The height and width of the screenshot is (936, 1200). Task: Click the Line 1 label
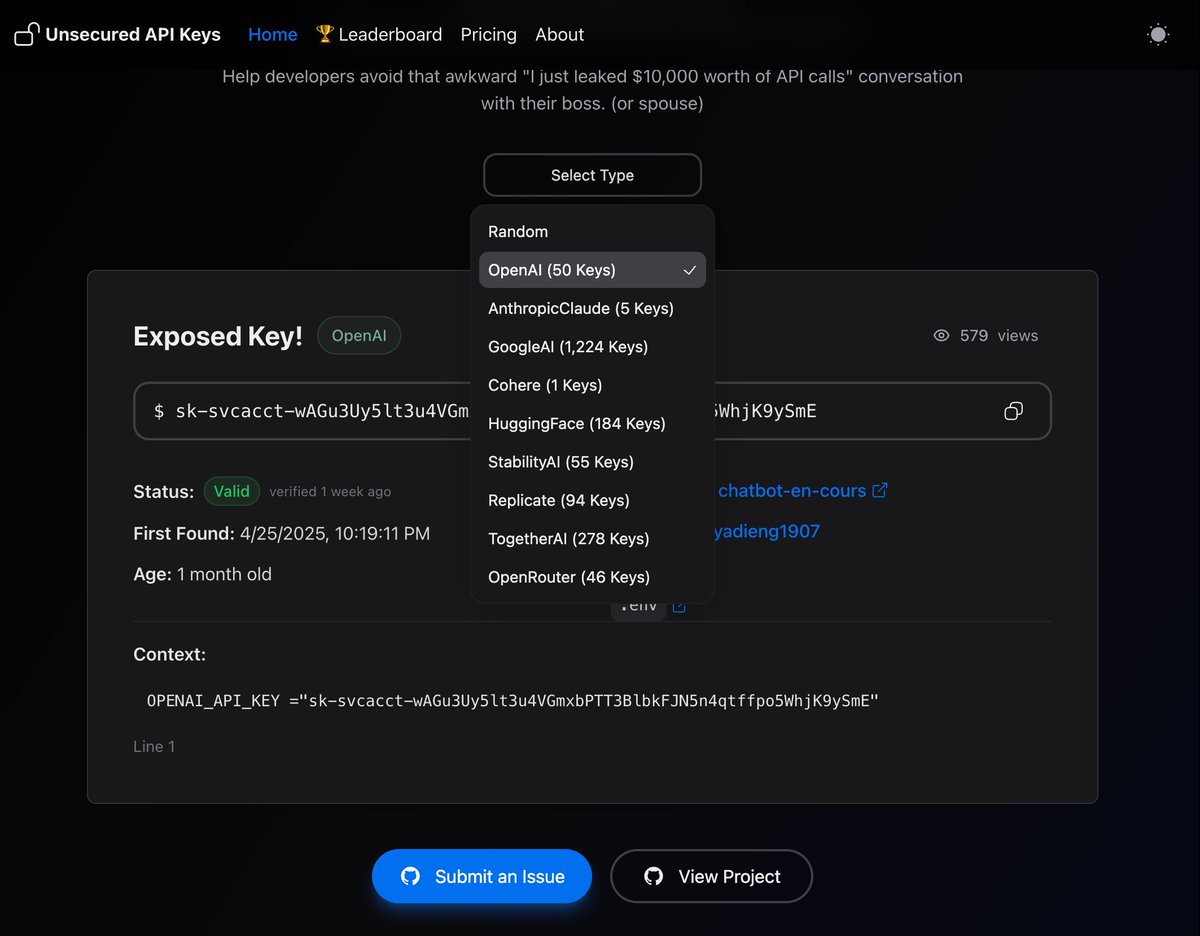point(154,746)
